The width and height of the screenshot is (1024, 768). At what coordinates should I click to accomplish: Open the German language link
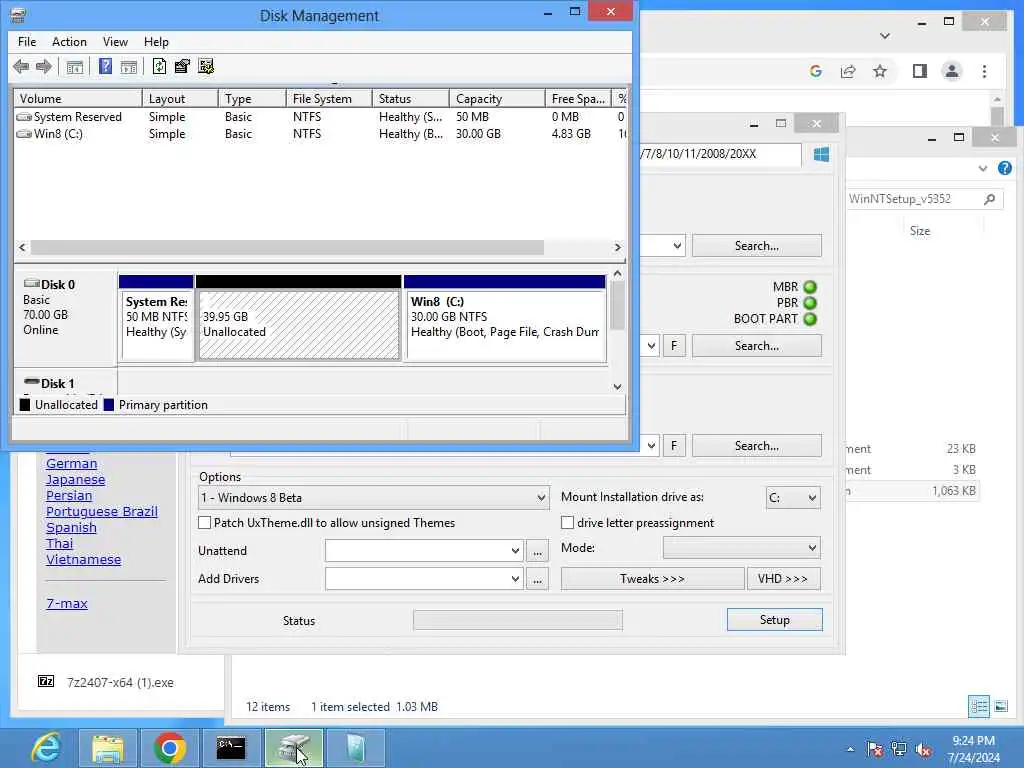[x=72, y=464]
